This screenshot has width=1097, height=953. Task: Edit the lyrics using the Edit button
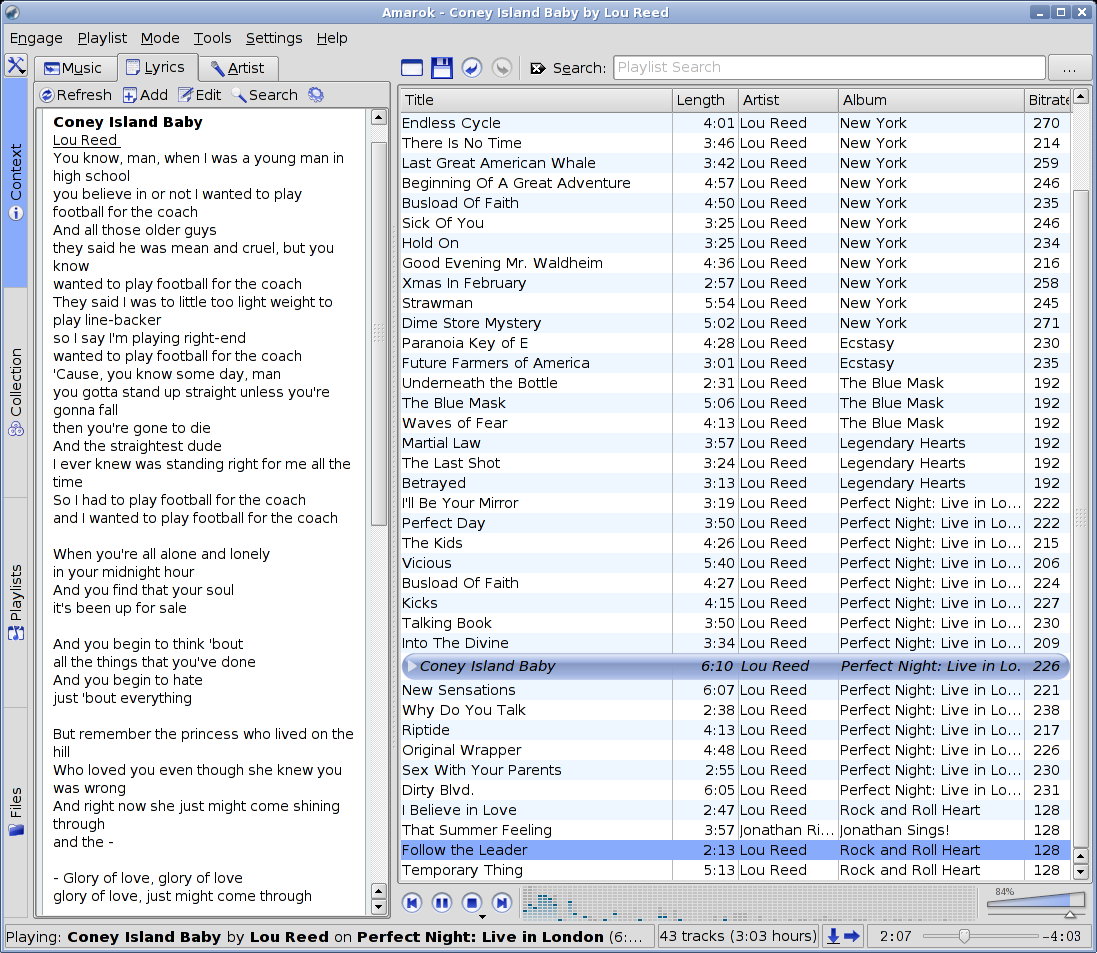coord(199,95)
